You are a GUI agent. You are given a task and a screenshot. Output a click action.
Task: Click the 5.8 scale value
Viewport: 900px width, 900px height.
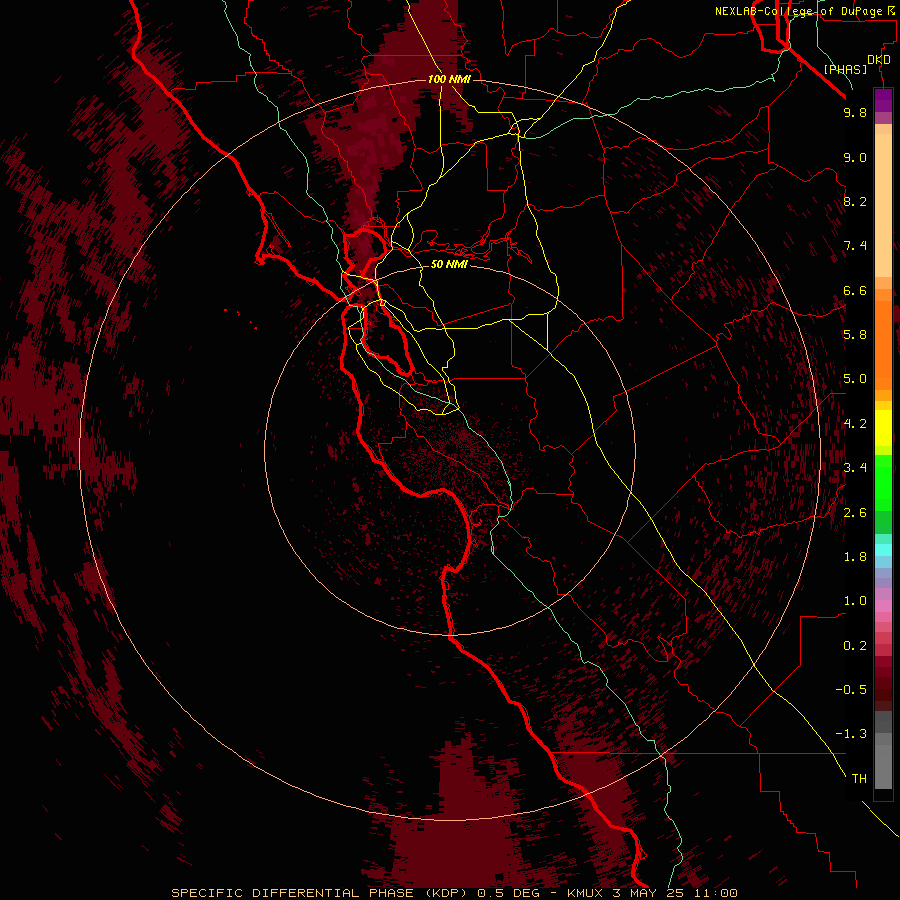855,335
